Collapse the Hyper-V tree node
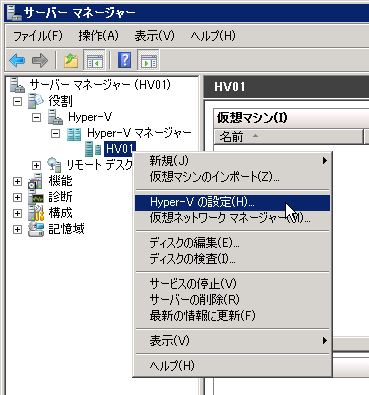The image size is (369, 395). (x=36, y=117)
